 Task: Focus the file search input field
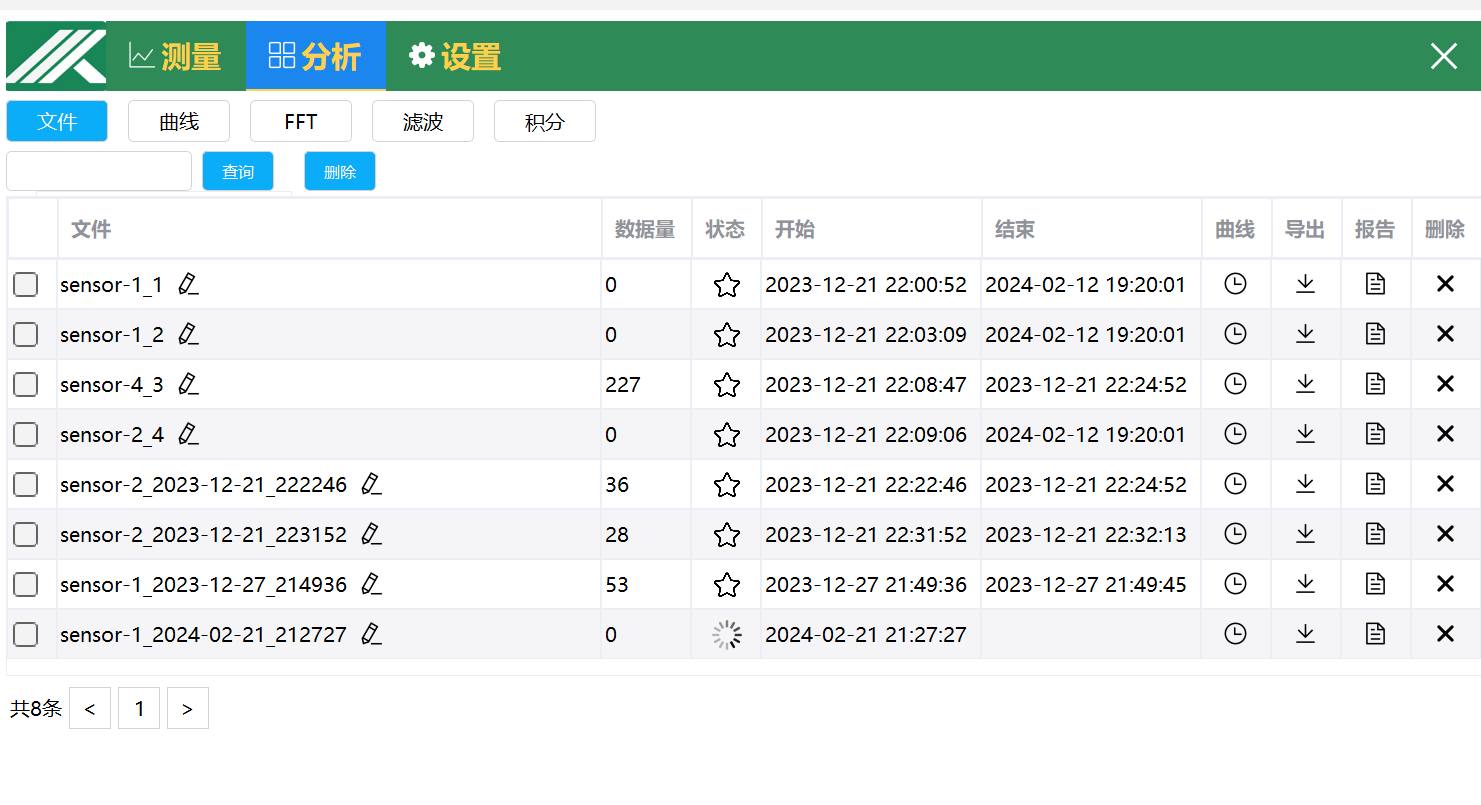tap(99, 171)
